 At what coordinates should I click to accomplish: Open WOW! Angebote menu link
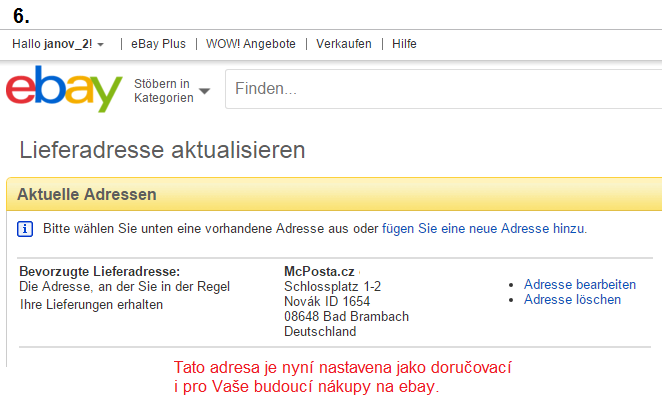[251, 44]
